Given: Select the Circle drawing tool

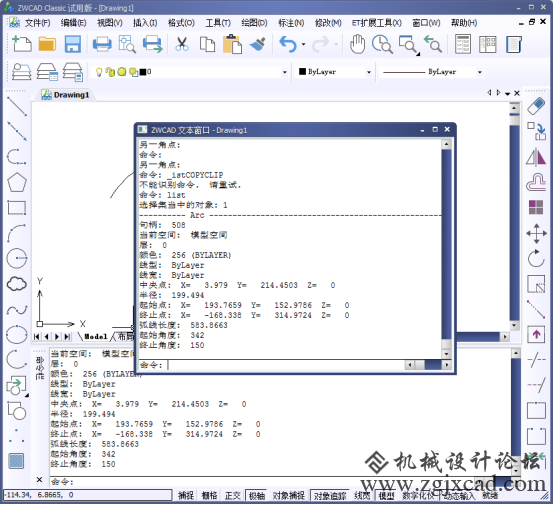Looking at the screenshot, I should click(17, 258).
